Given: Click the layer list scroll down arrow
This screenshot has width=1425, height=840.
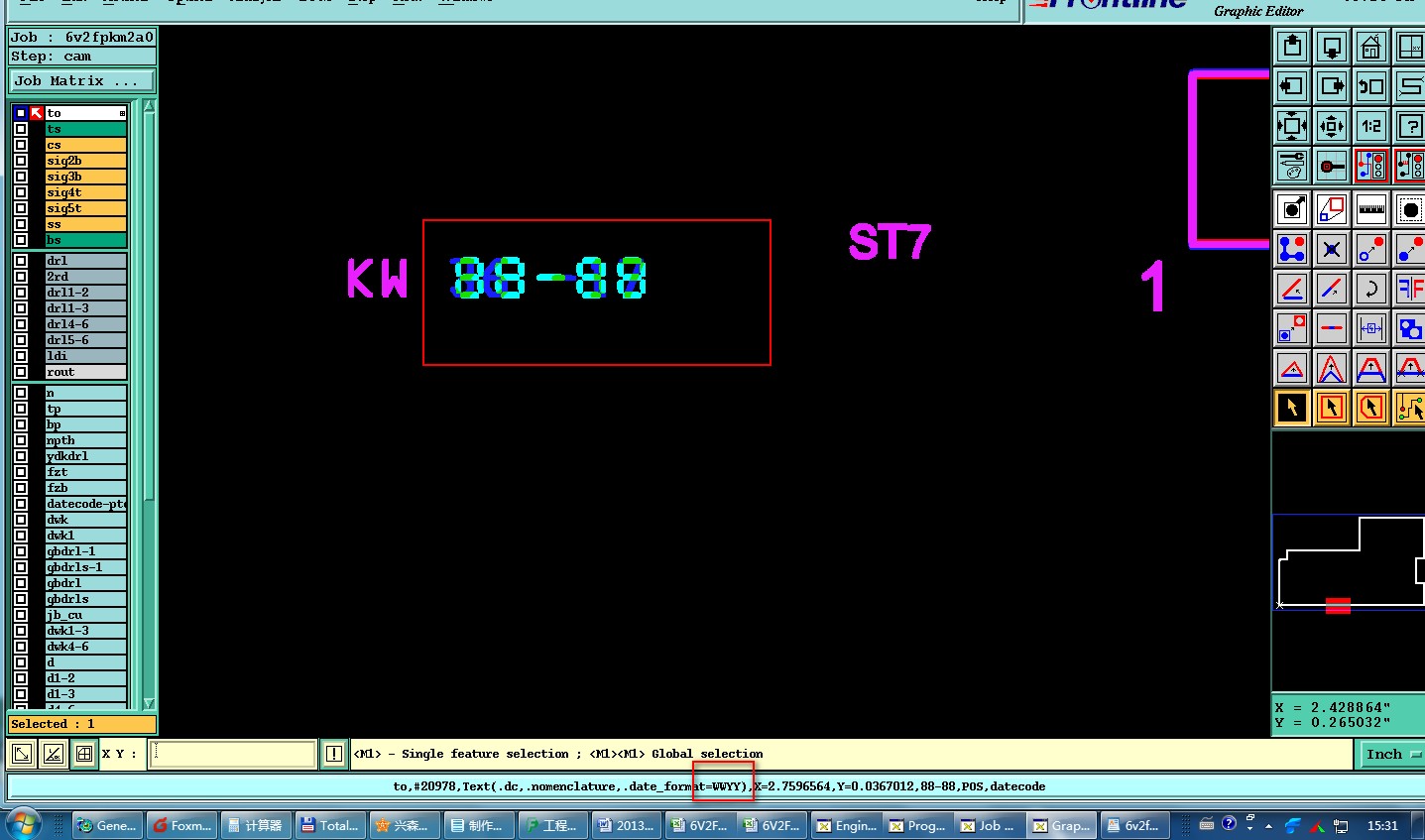Looking at the screenshot, I should tap(149, 702).
